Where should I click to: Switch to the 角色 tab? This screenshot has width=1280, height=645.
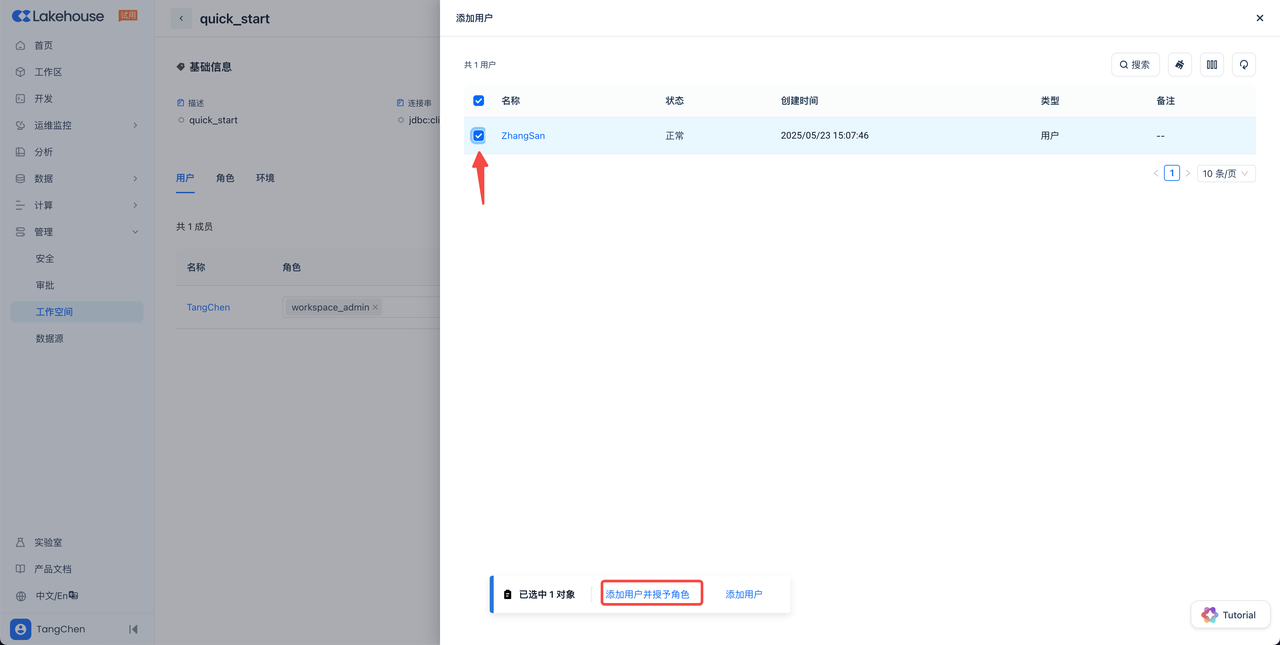pyautogui.click(x=225, y=178)
